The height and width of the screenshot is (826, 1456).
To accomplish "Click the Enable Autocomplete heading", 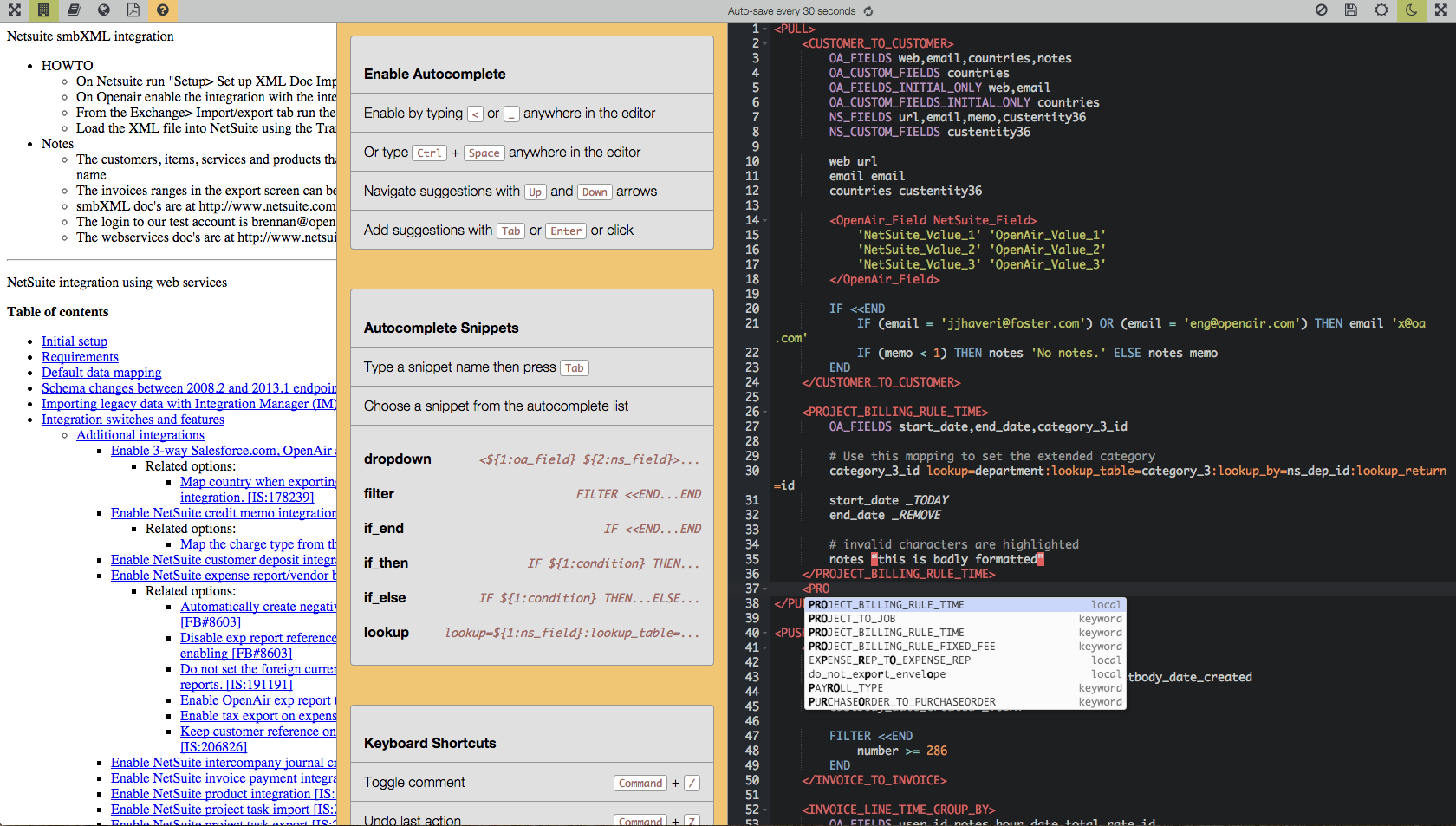I will tap(435, 75).
